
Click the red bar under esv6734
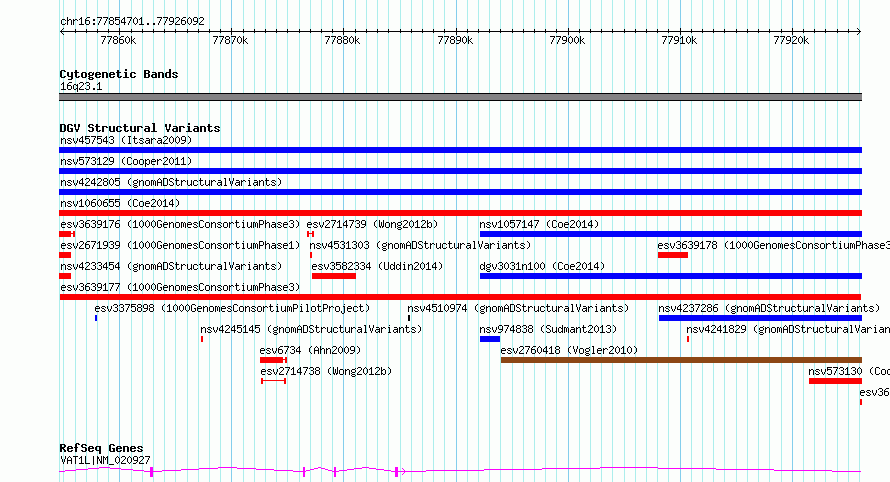click(273, 360)
